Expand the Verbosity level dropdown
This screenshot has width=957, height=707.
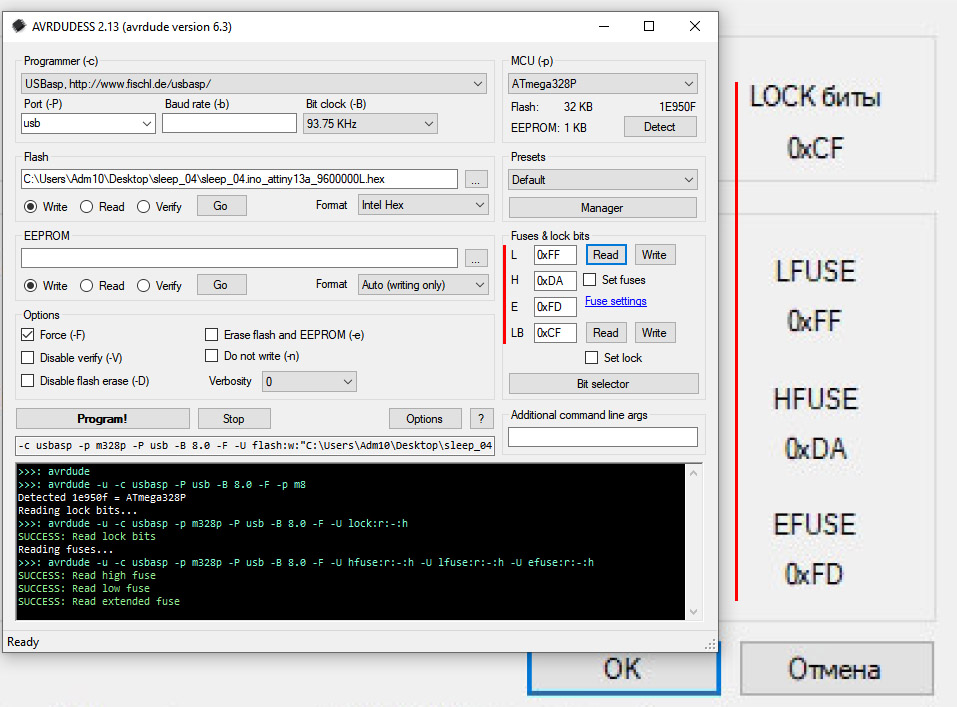(x=309, y=382)
